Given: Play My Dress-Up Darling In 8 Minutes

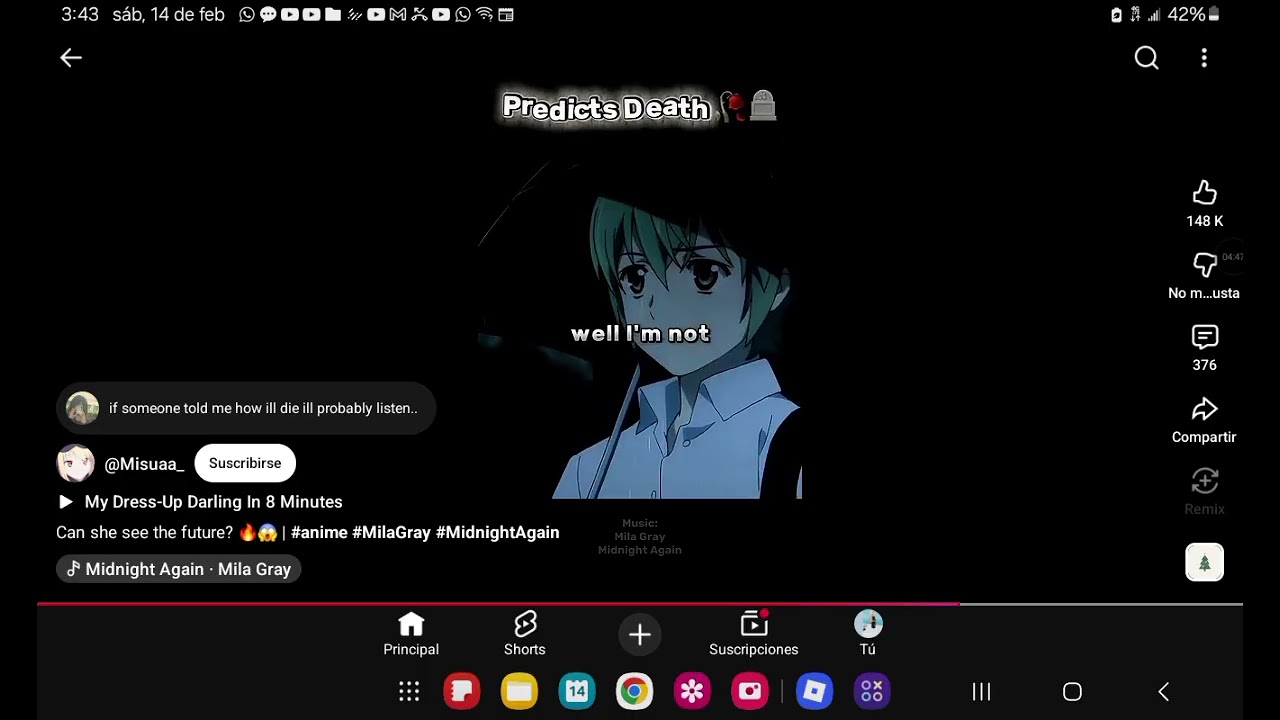Looking at the screenshot, I should tap(200, 502).
